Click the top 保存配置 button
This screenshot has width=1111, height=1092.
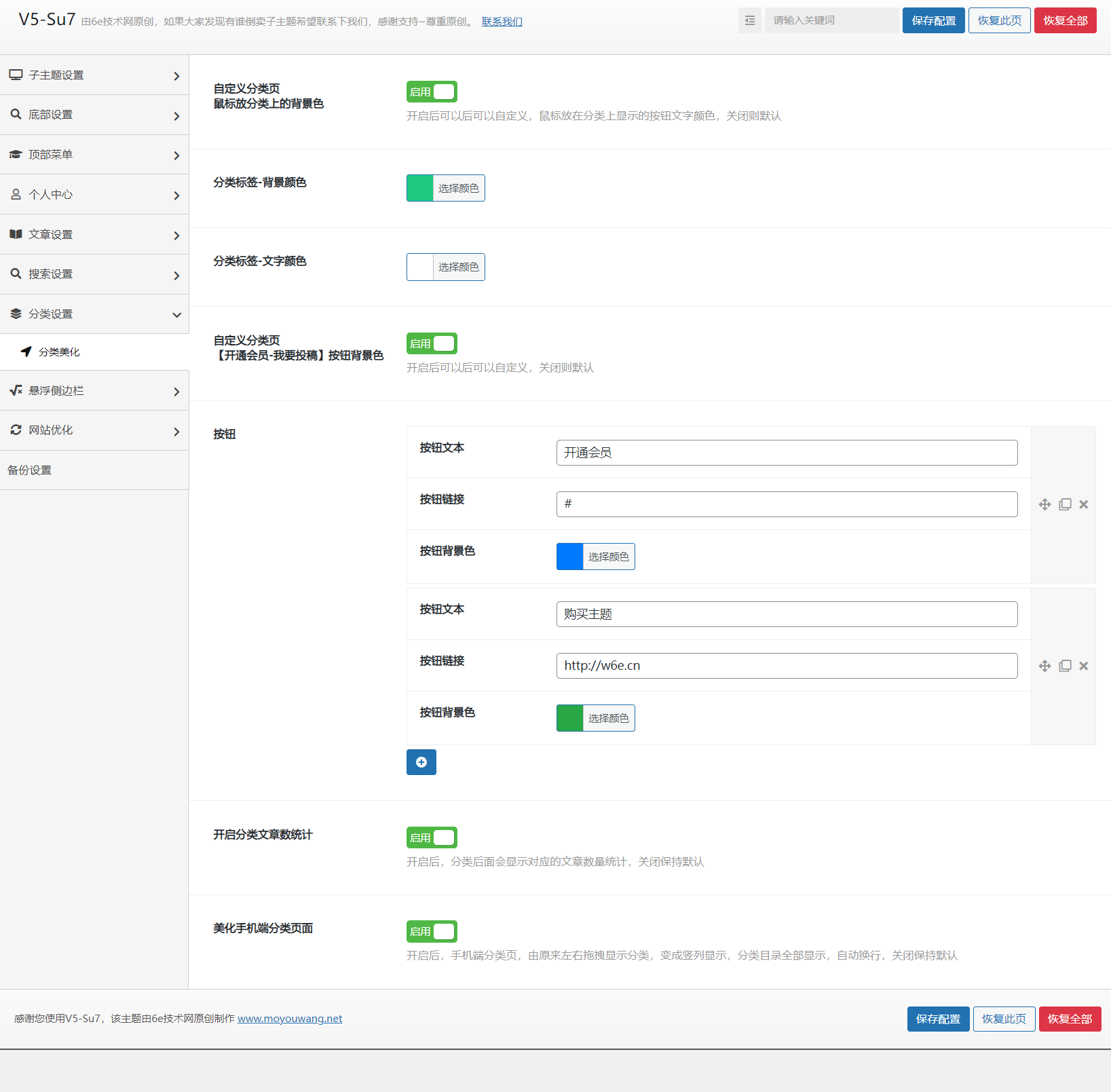click(x=933, y=20)
